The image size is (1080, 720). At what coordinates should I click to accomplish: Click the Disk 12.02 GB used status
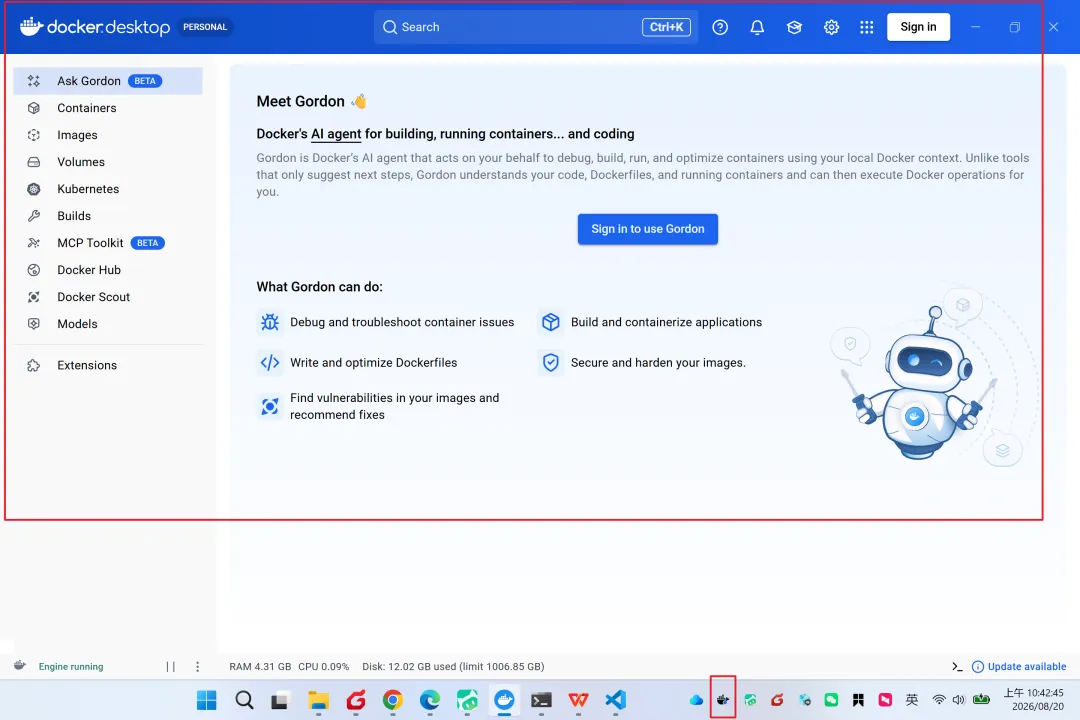(453, 666)
